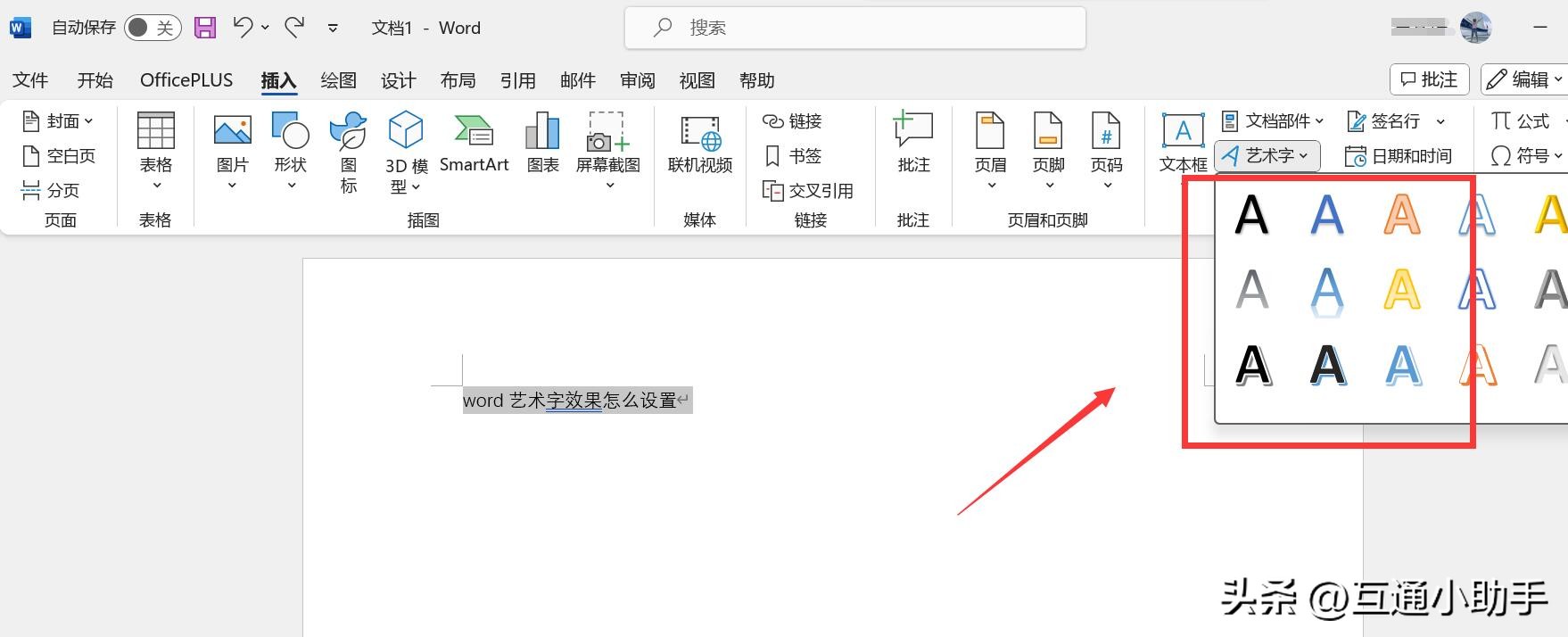Click in the 搜索 search box
The height and width of the screenshot is (637, 1568).
[854, 28]
